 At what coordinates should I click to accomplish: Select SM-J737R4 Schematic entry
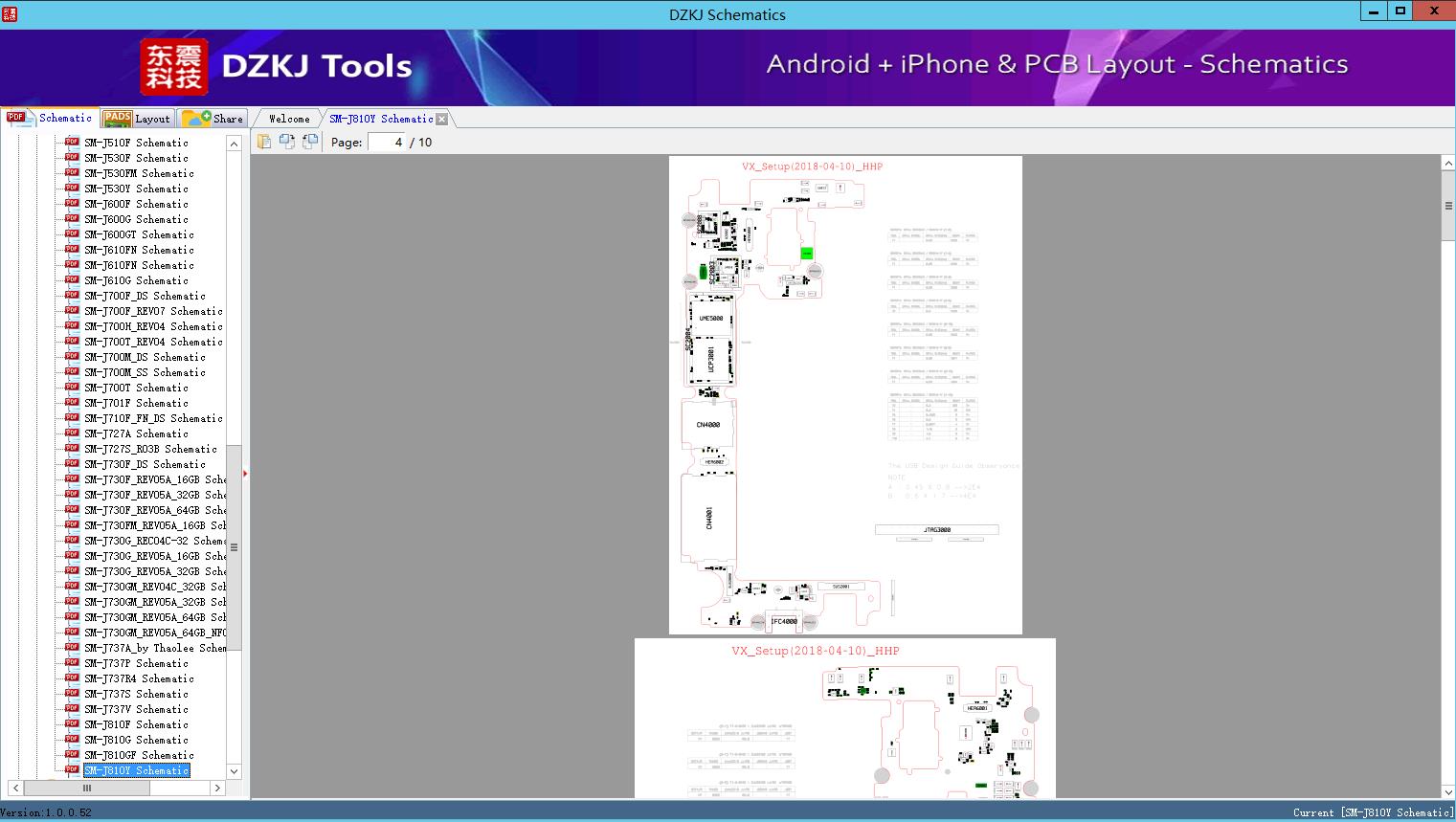tap(139, 678)
